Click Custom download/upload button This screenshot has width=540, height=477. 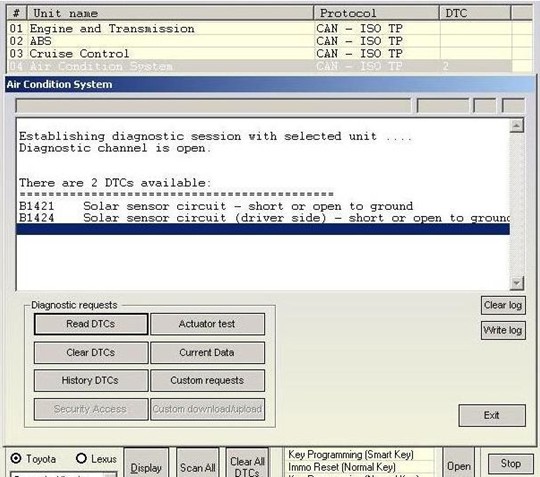(207, 409)
